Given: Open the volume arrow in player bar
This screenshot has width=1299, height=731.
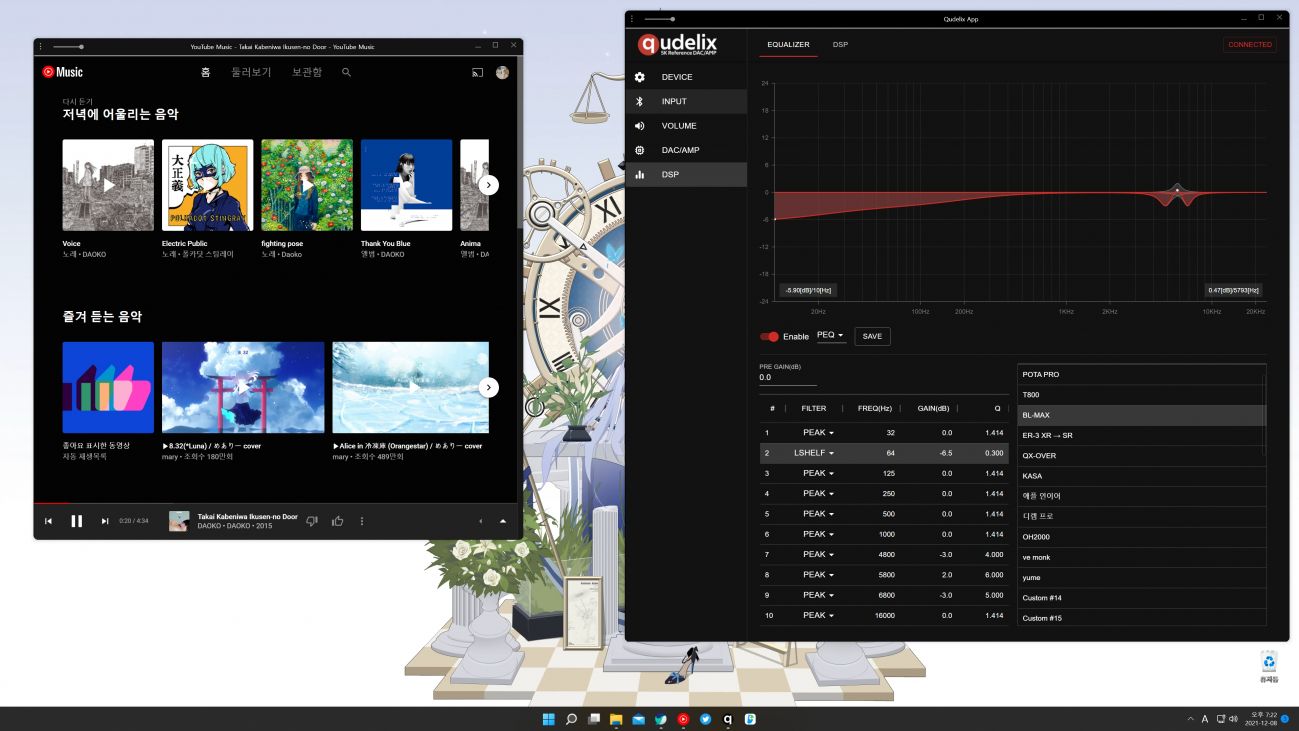Looking at the screenshot, I should [480, 521].
